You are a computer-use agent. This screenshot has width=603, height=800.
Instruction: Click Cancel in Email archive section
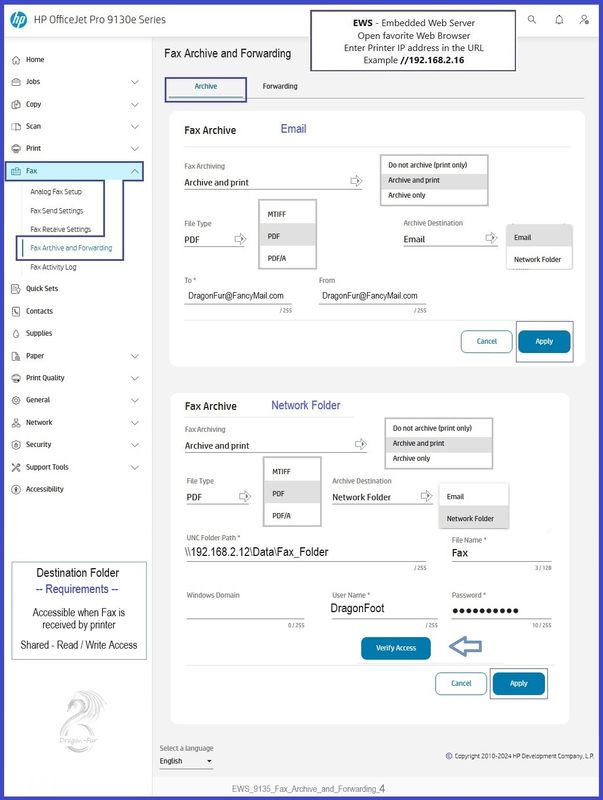(x=487, y=341)
